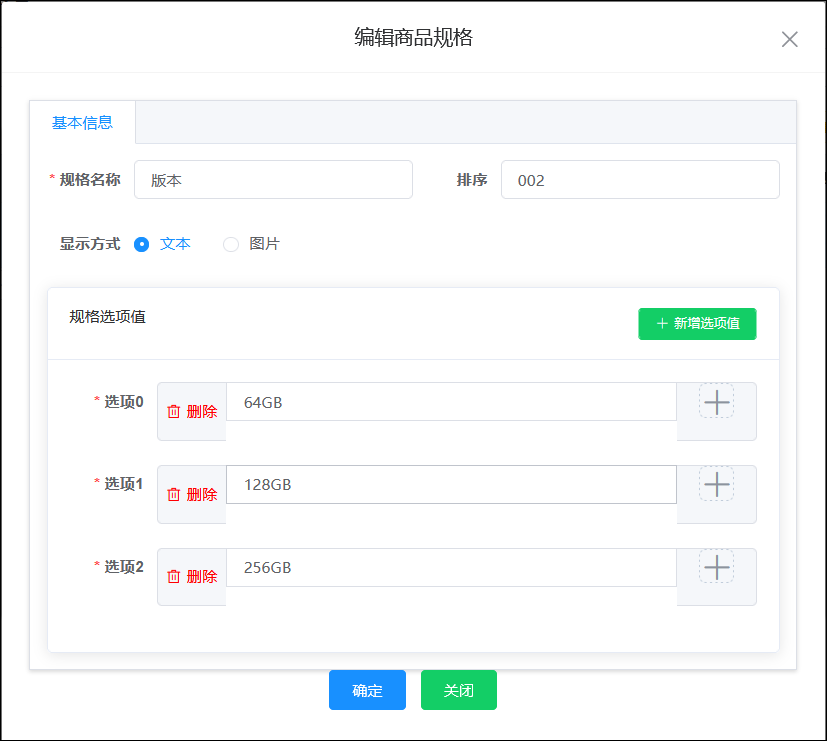This screenshot has width=827, height=741.
Task: Select the 文本 display mode radio button
Action: tap(142, 244)
